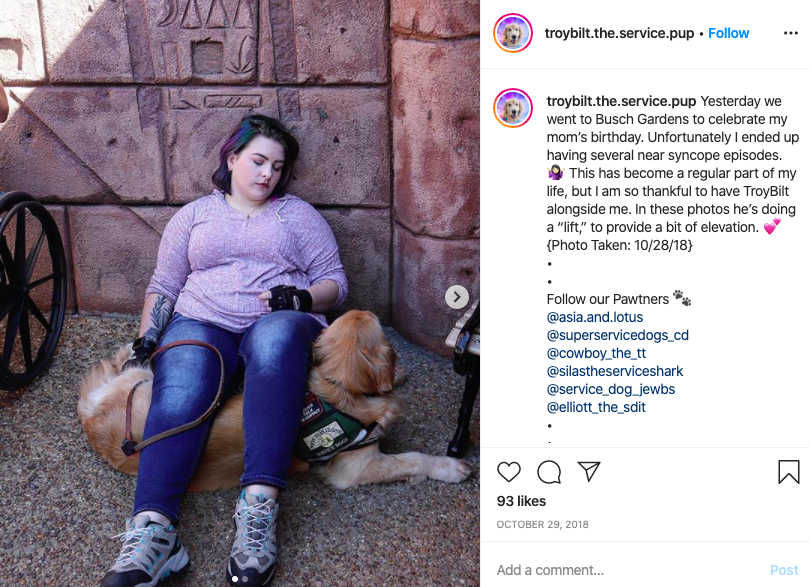Visit @silastheserviceshark profile link
The image size is (809, 587).
click(x=614, y=371)
